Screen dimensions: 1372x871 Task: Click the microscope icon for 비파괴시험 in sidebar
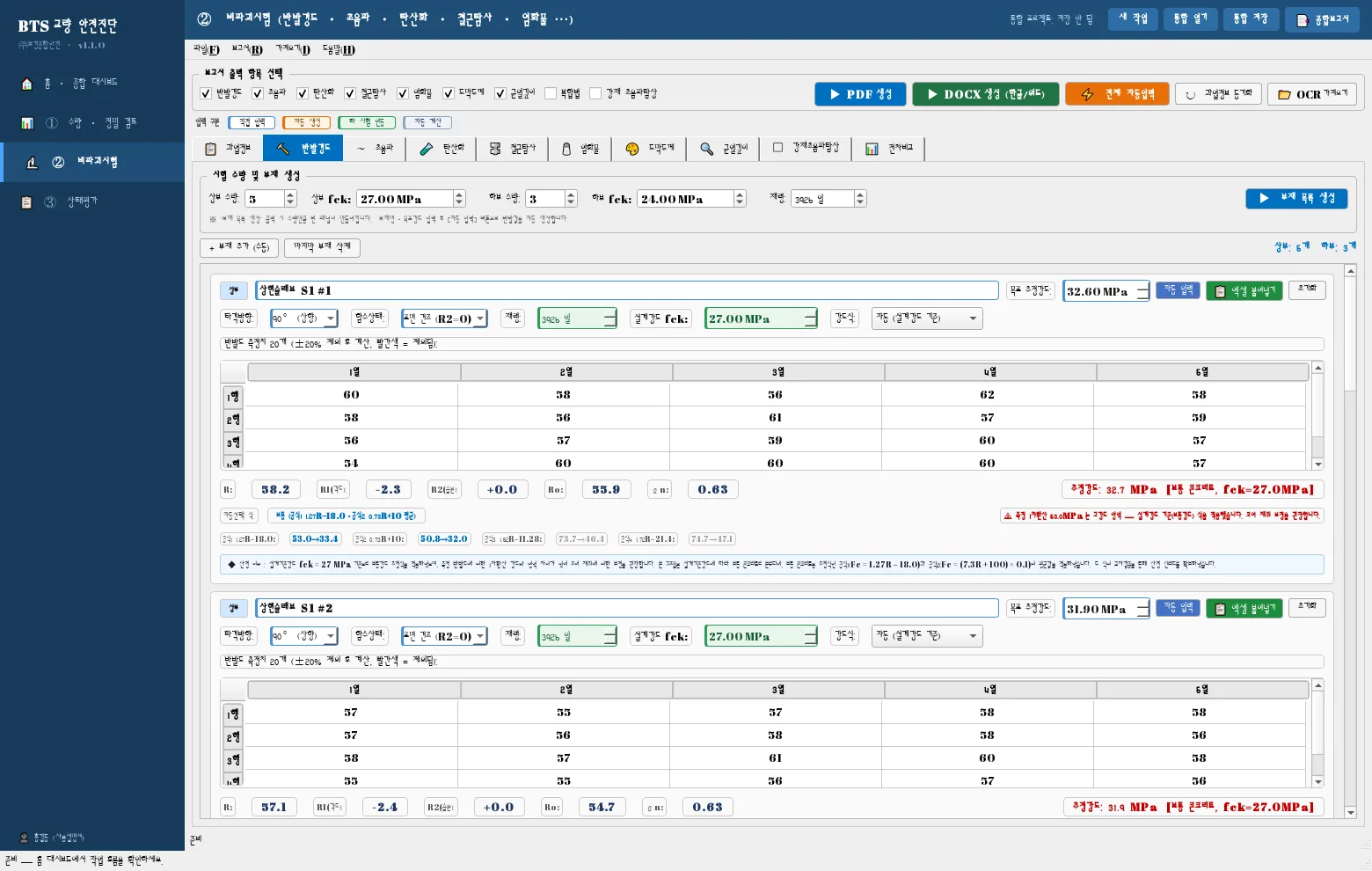pyautogui.click(x=33, y=162)
